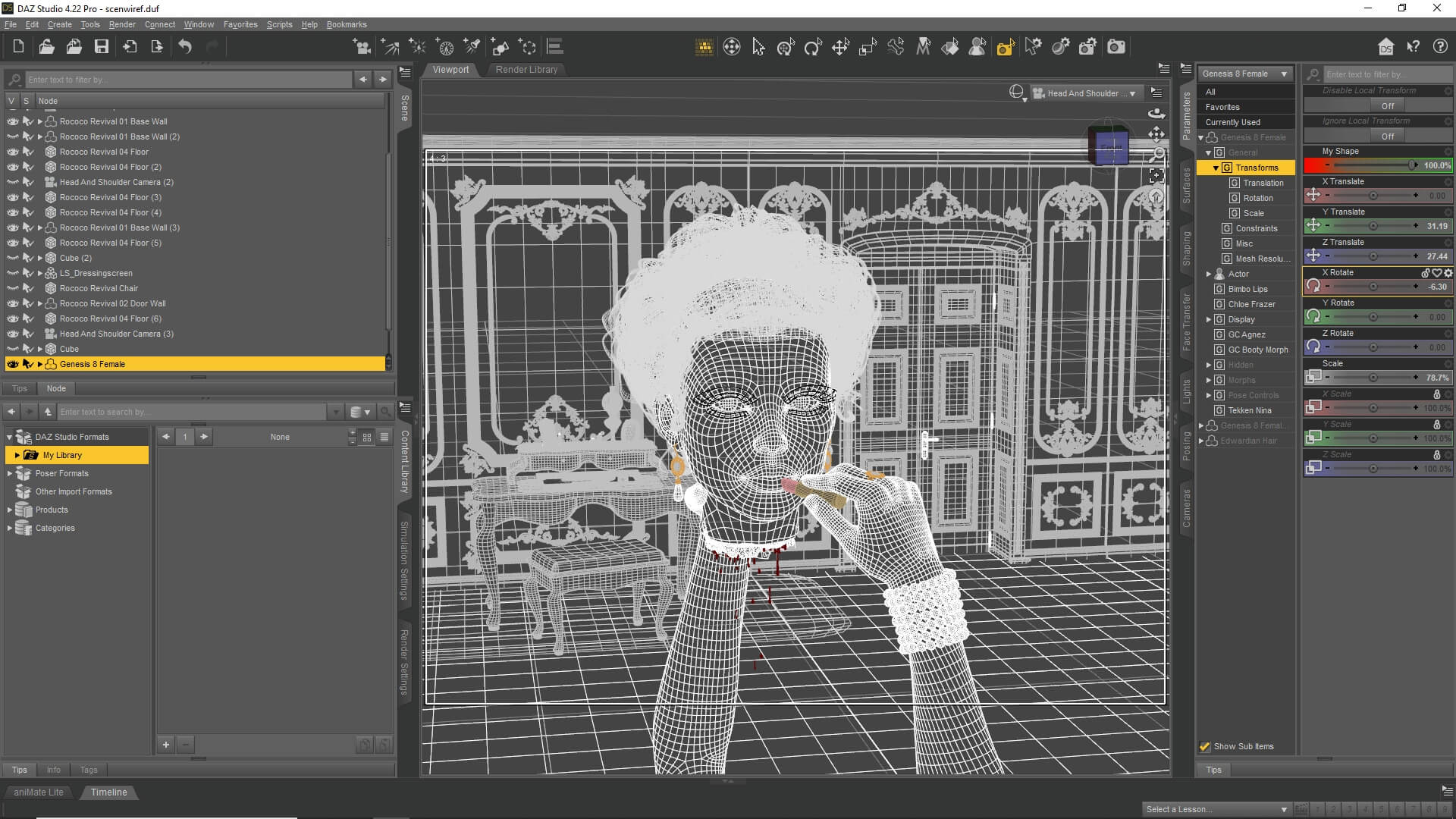Click the Undo arrow in the toolbar

coord(184,47)
